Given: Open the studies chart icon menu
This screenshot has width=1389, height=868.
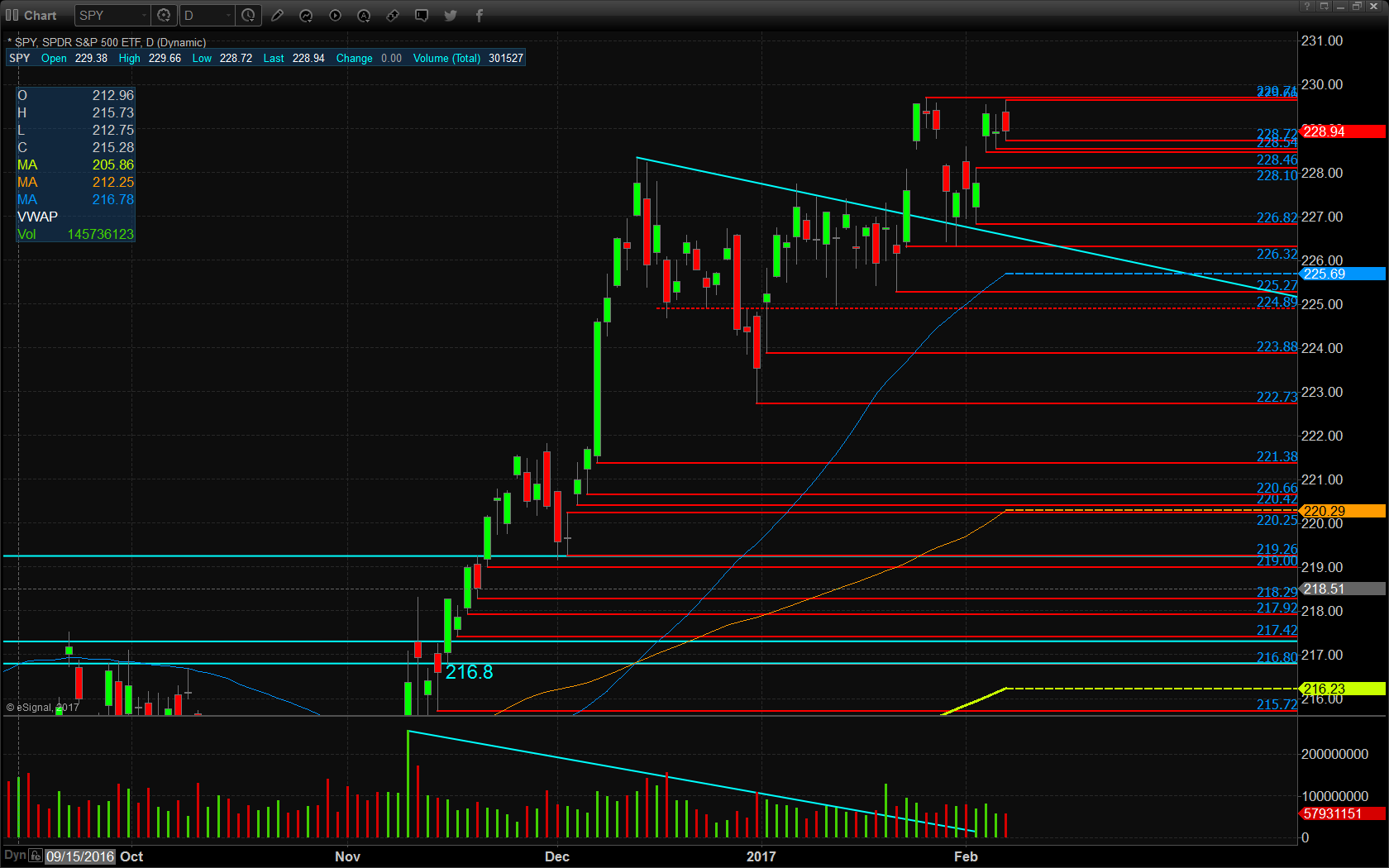Looking at the screenshot, I should tap(306, 16).
